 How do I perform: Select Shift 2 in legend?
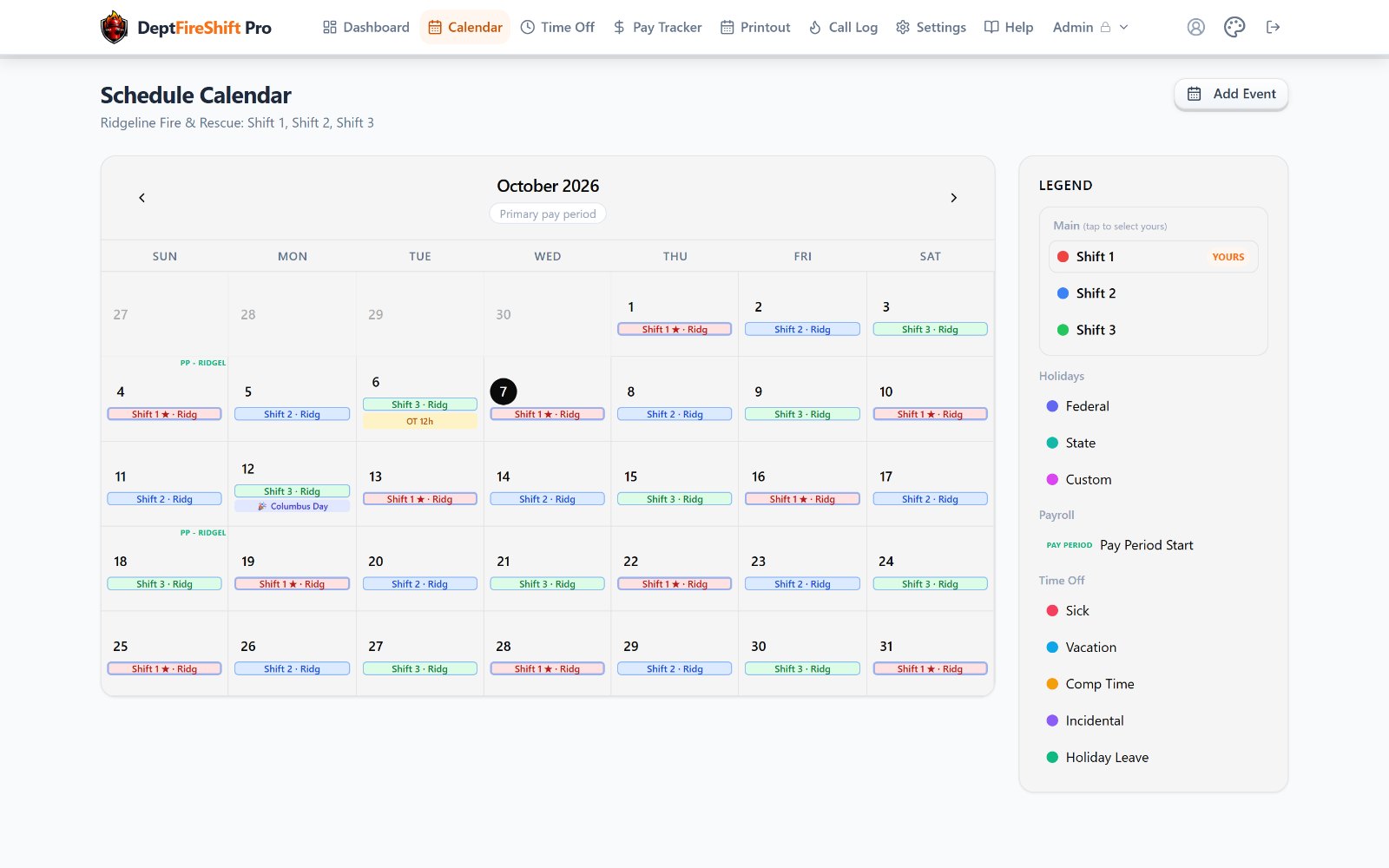1153,293
